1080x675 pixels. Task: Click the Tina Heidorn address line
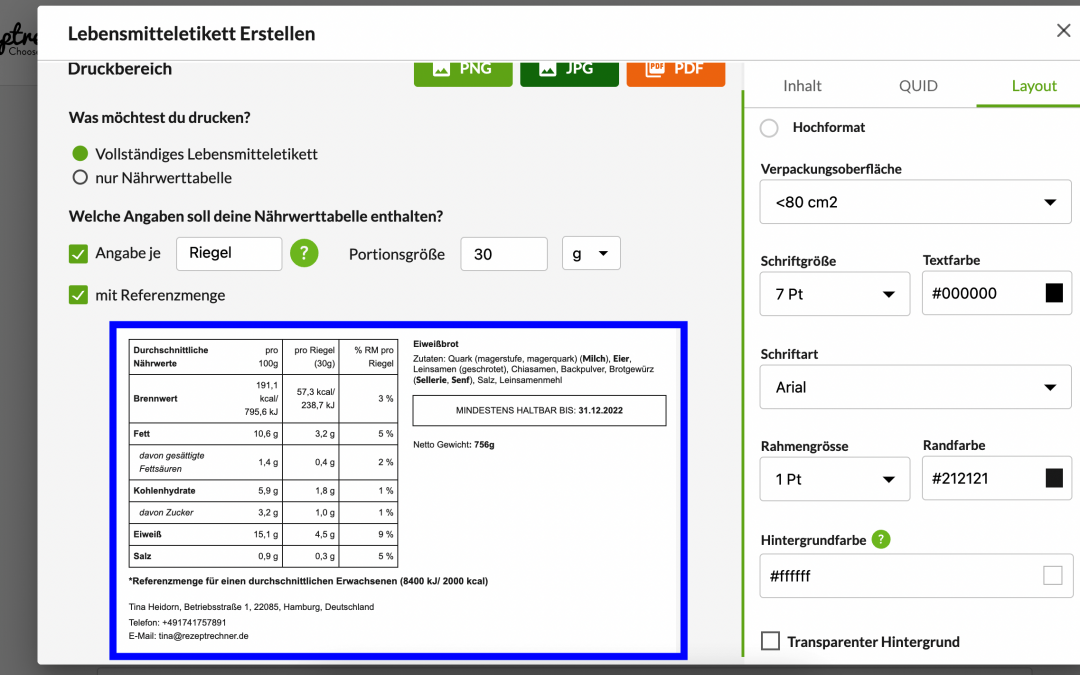[251, 608]
